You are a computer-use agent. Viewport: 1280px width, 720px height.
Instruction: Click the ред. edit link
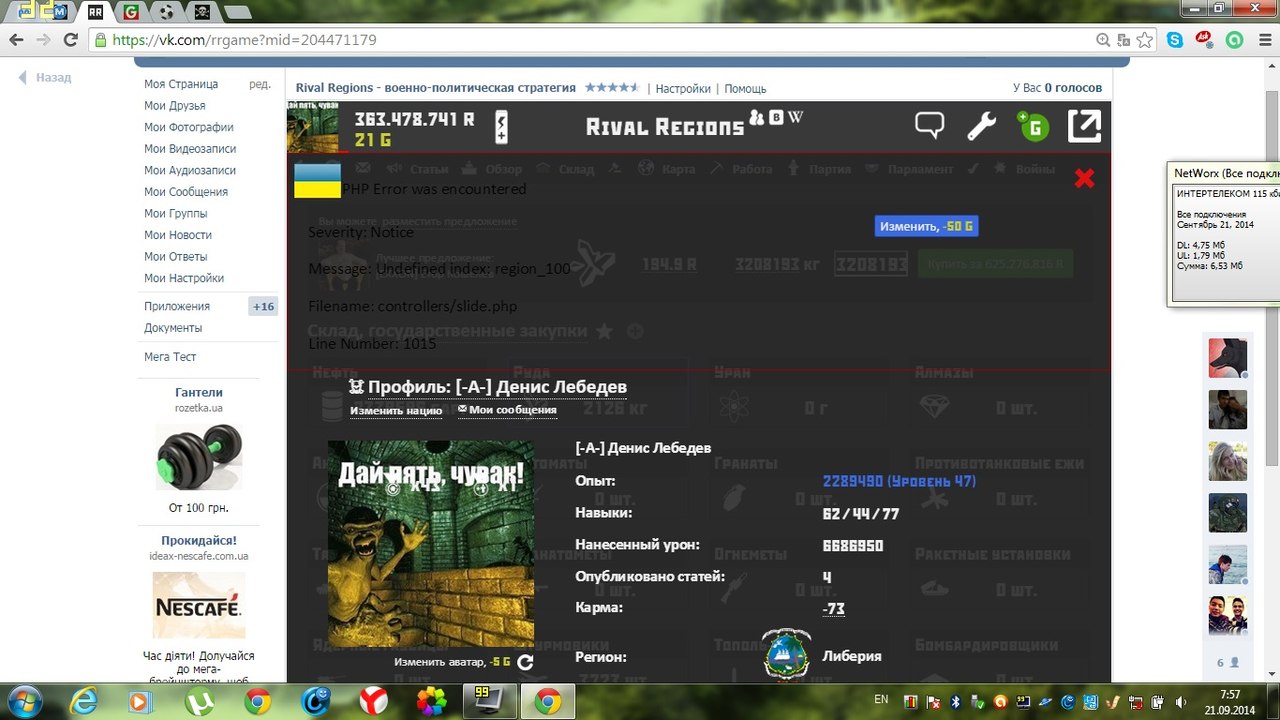(x=260, y=84)
